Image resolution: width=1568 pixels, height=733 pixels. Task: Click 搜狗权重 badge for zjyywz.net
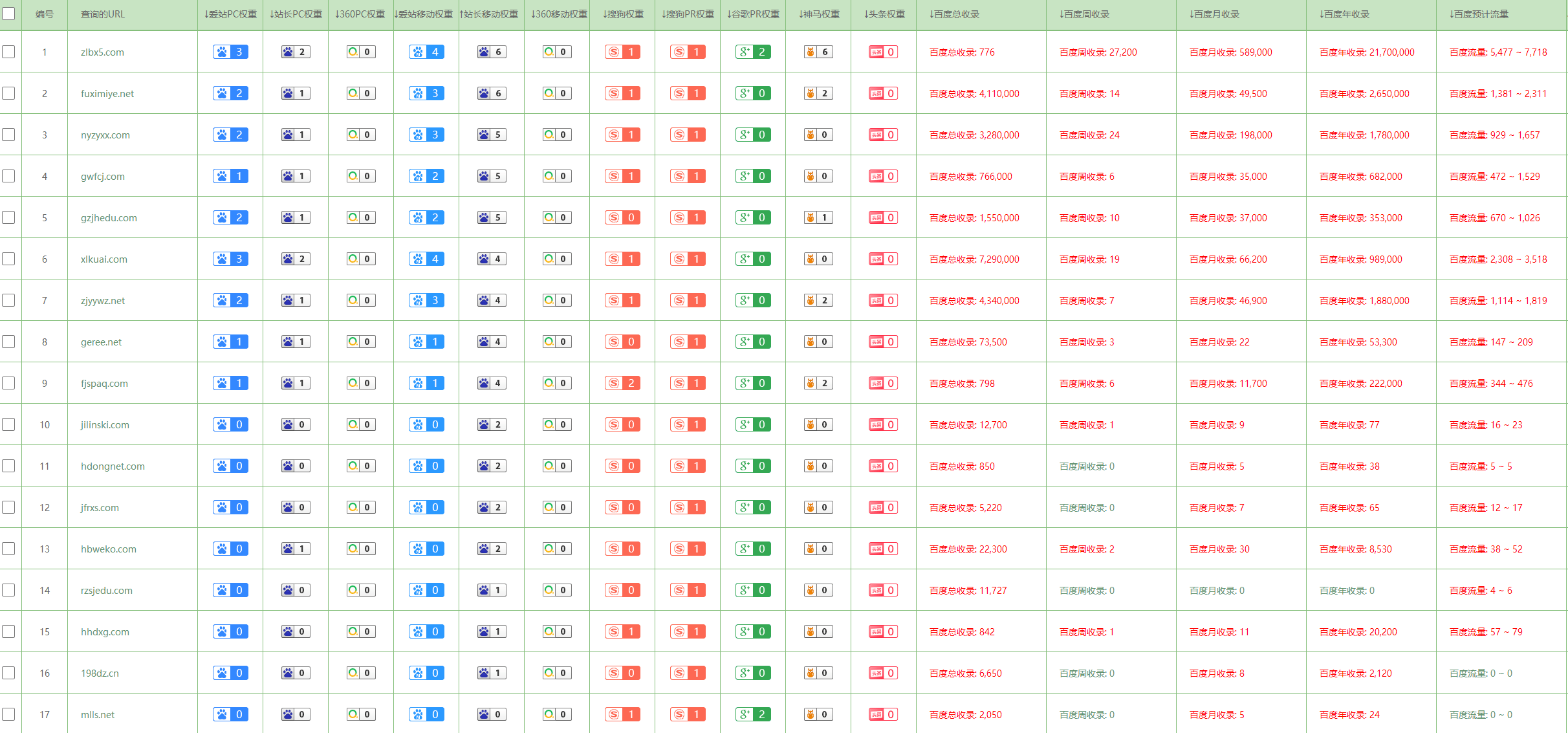[622, 300]
